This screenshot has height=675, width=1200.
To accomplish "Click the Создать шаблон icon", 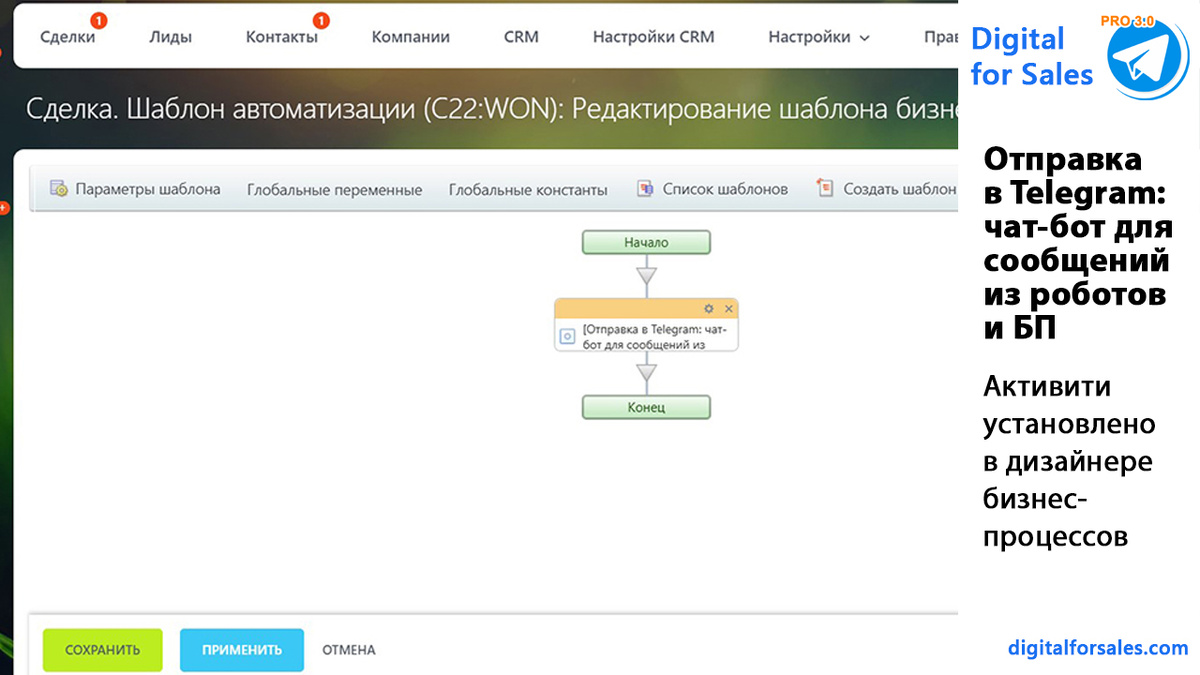I will (x=825, y=188).
